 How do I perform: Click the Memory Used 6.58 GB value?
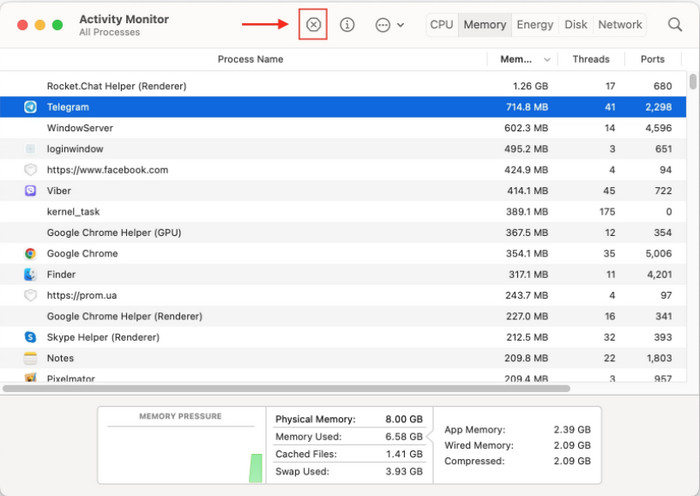click(404, 437)
